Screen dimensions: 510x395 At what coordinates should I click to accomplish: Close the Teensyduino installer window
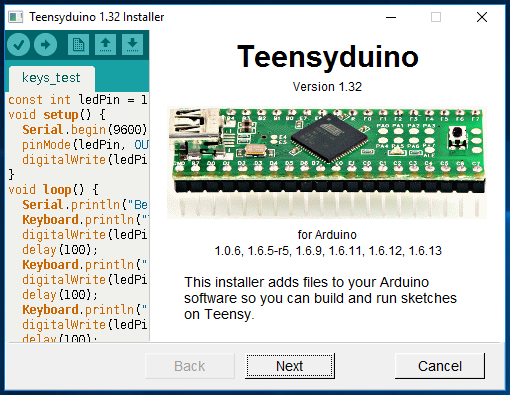[x=482, y=17]
